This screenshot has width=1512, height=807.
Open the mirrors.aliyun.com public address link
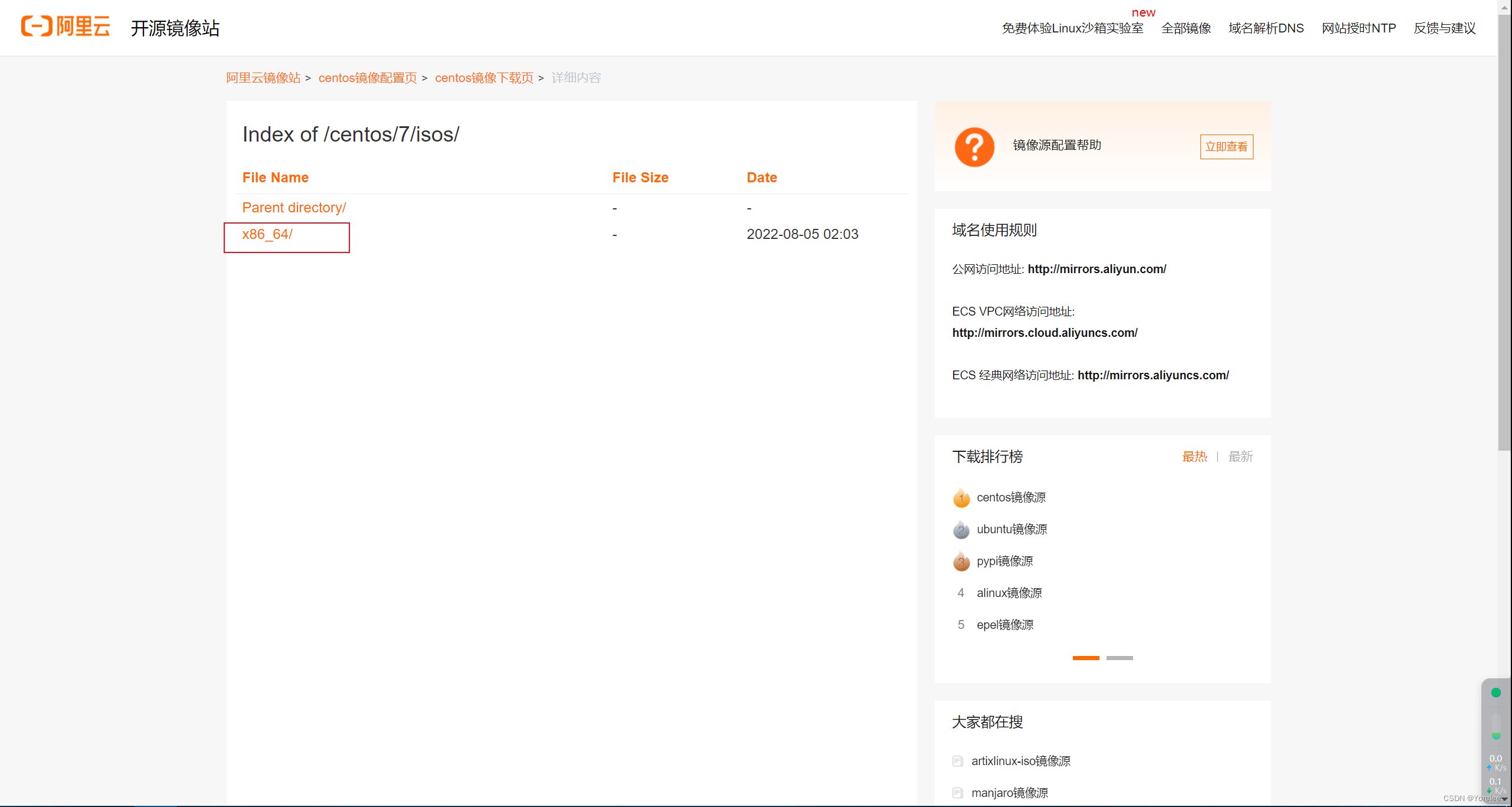(1097, 269)
